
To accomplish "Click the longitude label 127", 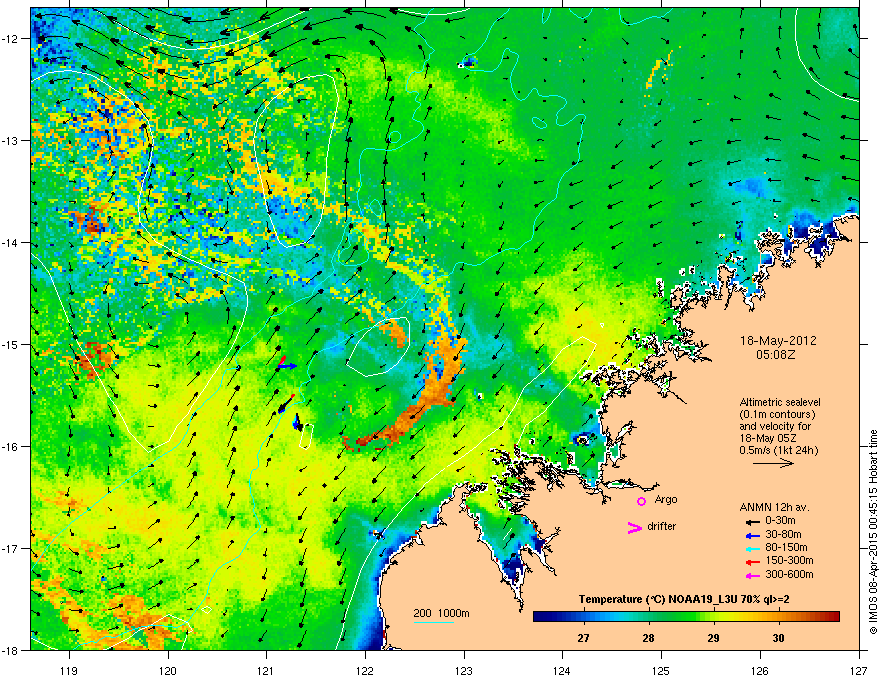I will tap(859, 670).
